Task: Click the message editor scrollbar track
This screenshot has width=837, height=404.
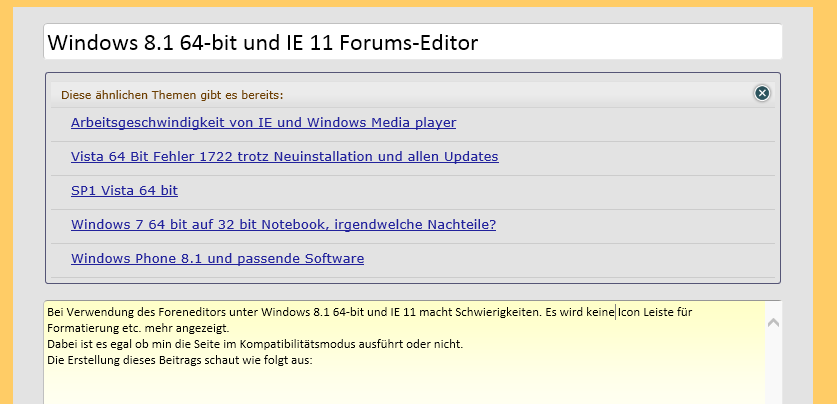Action: click(x=773, y=368)
